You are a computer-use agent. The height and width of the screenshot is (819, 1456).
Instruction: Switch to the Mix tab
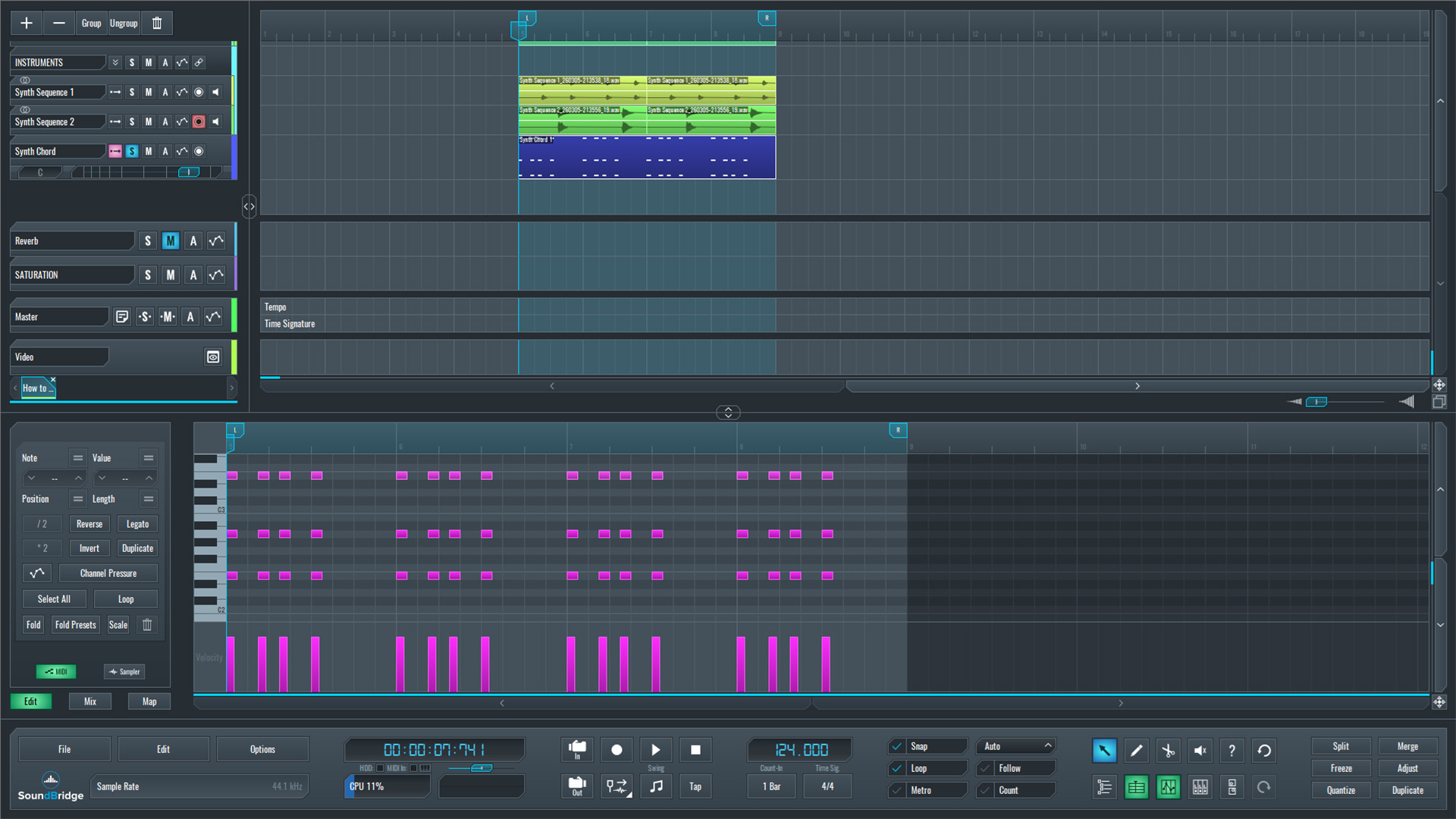90,701
